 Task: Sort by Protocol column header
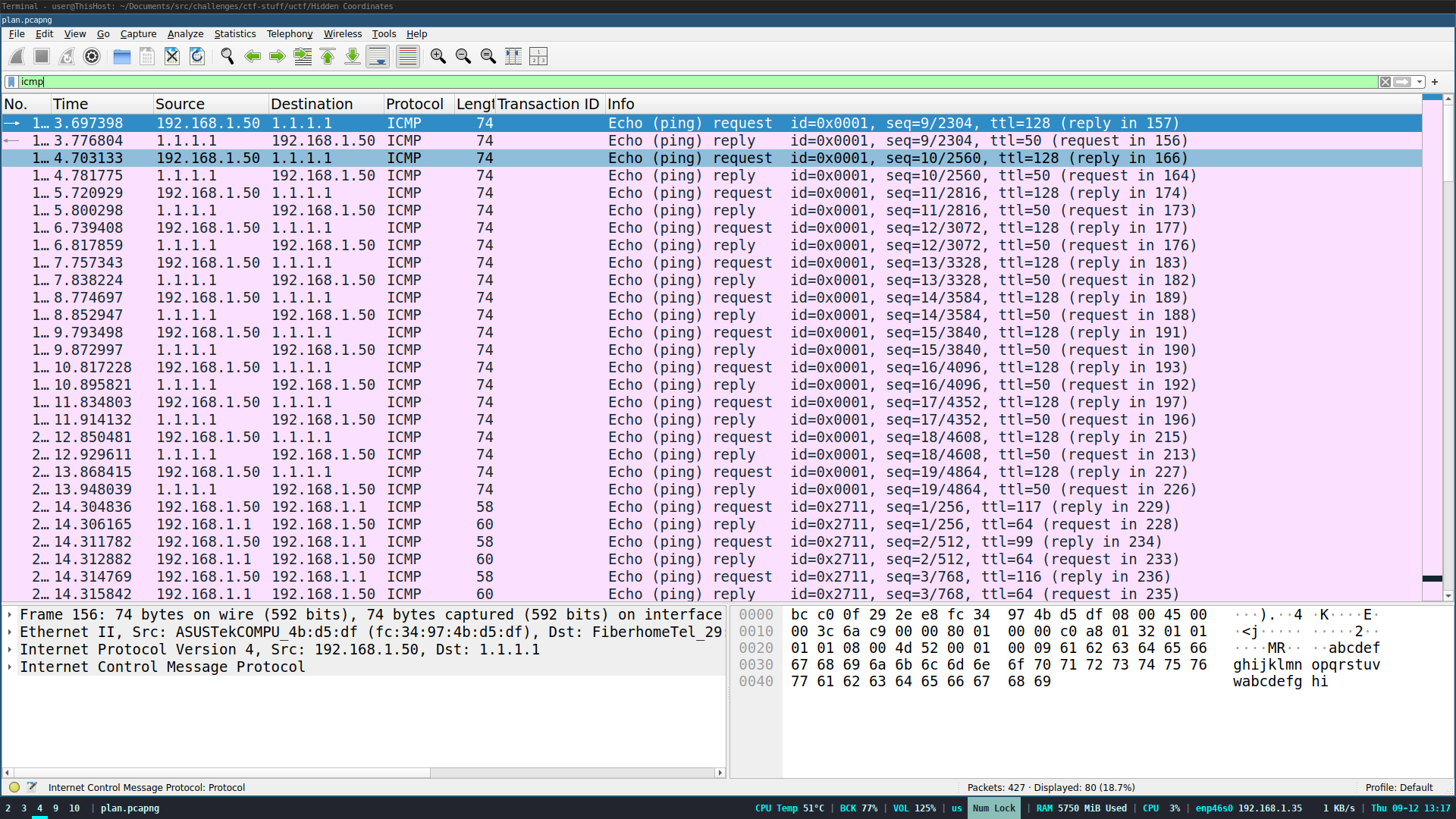[x=419, y=104]
